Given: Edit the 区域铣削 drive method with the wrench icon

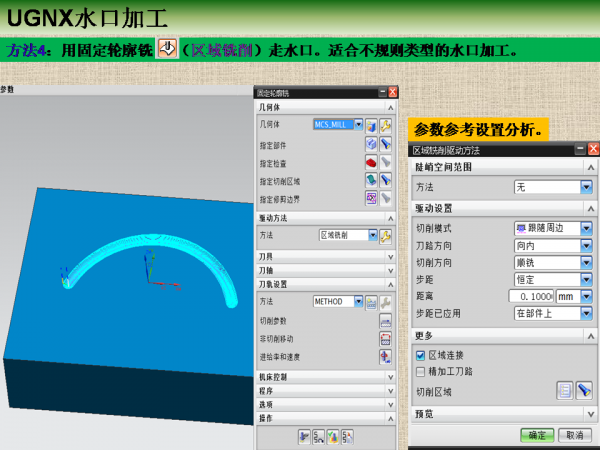Looking at the screenshot, I should 385,237.
